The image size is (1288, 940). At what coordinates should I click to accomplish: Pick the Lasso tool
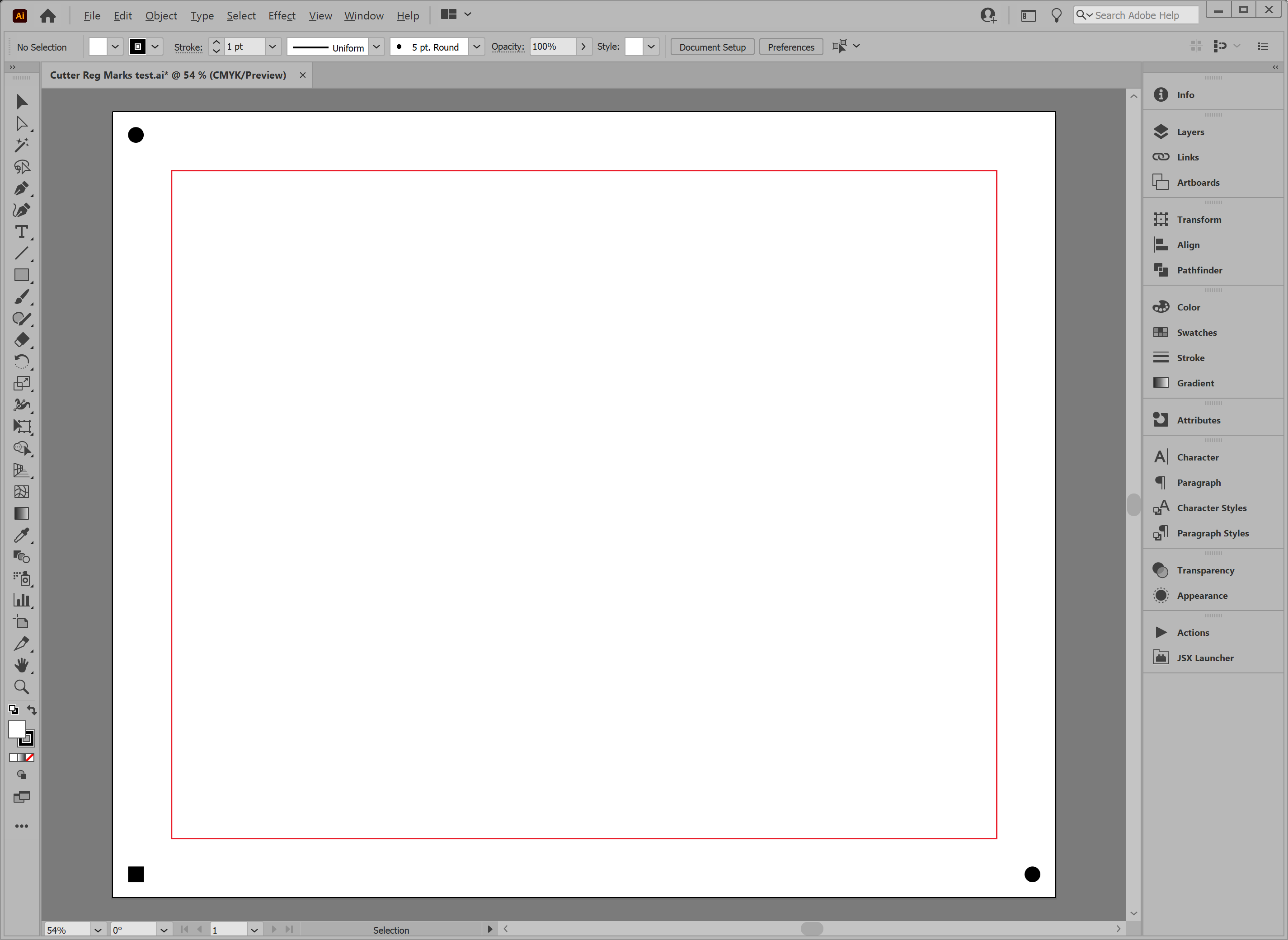click(22, 167)
